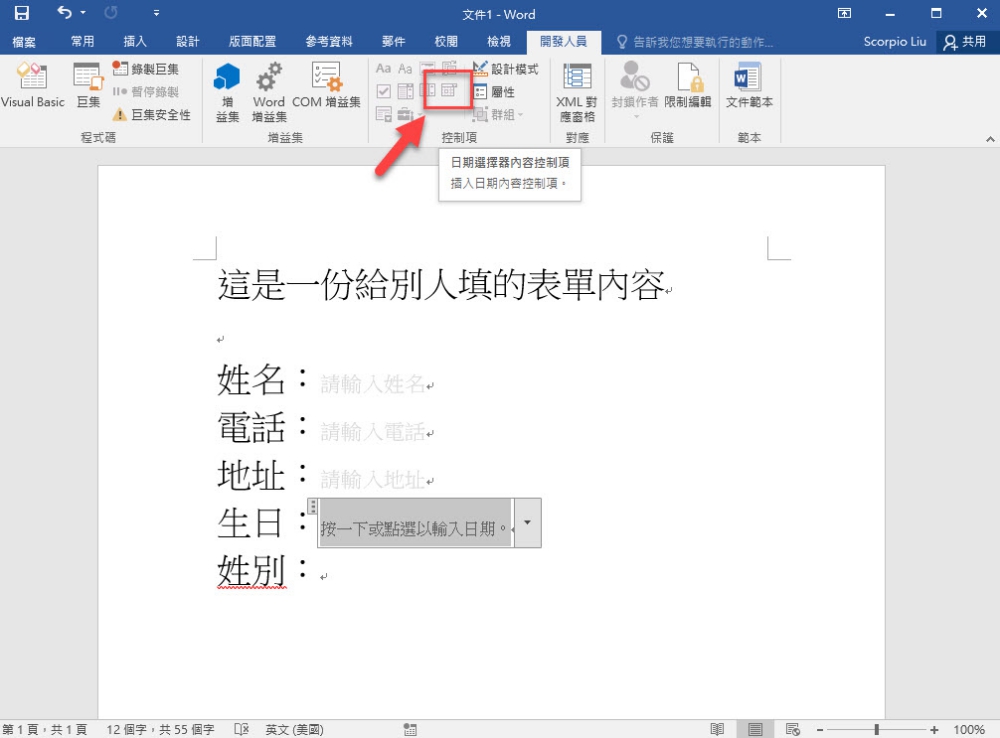Click the 姓別 label text
Screen dimensions: 1000x738
tap(251, 570)
